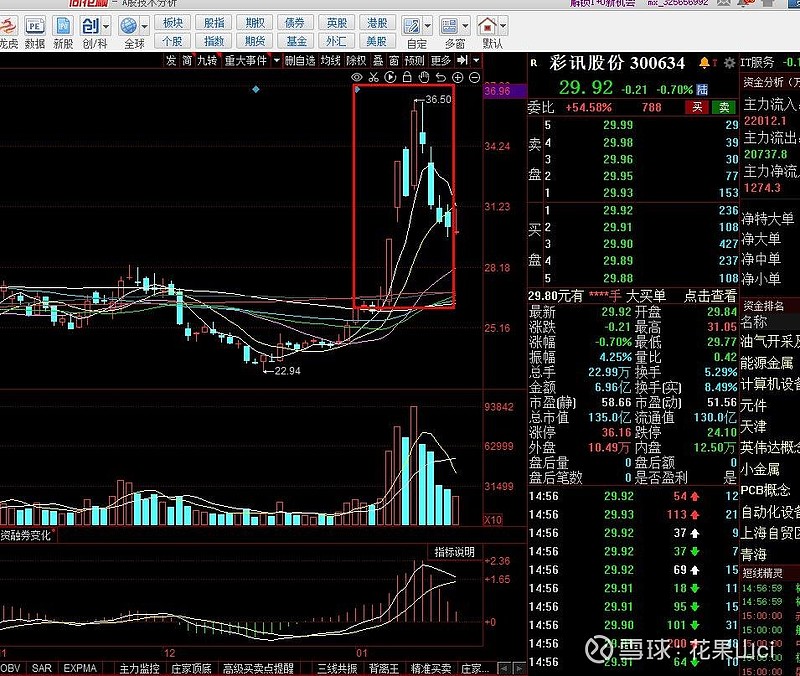
Task: Click the green 卖 sell button
Action: click(x=724, y=107)
